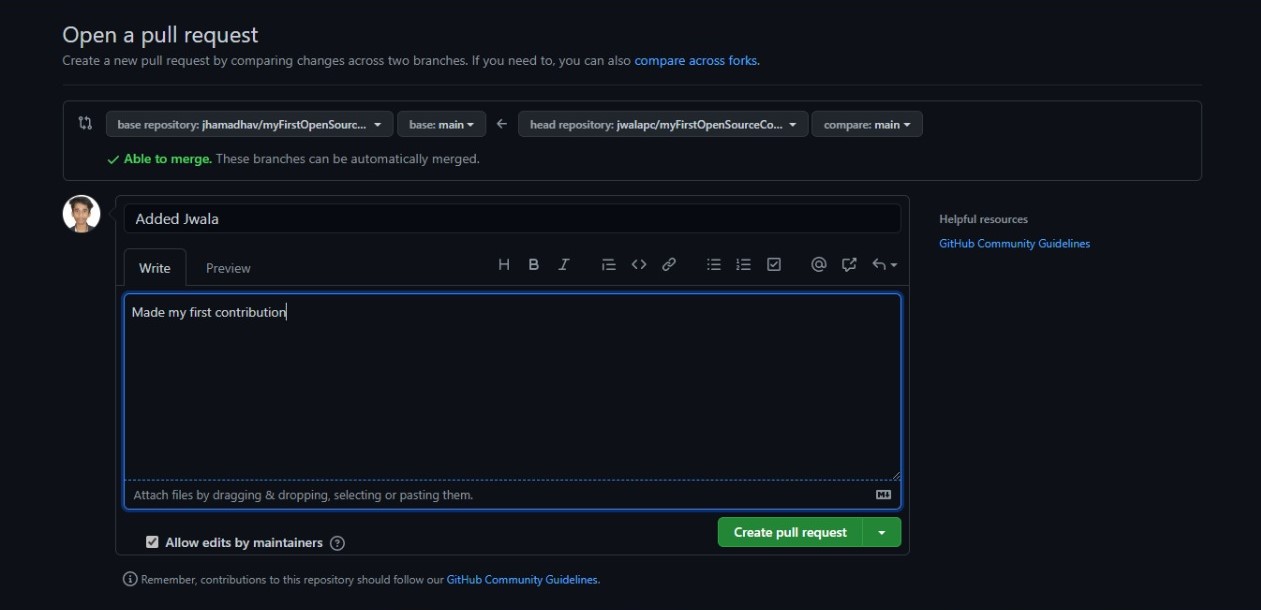This screenshot has width=1261, height=610.
Task: Mention a user with the @ icon
Action: tap(819, 265)
